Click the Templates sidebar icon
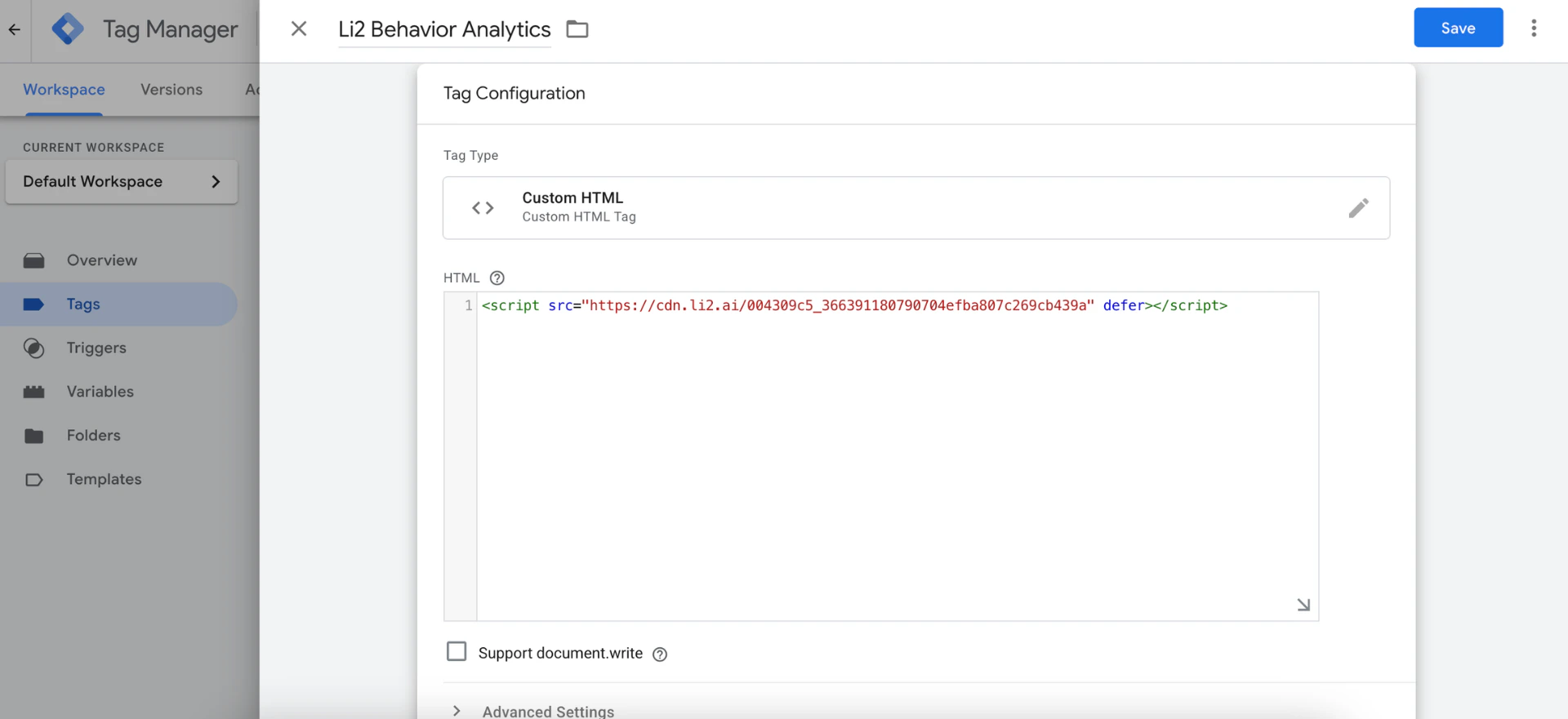The image size is (1568, 719). (34, 480)
